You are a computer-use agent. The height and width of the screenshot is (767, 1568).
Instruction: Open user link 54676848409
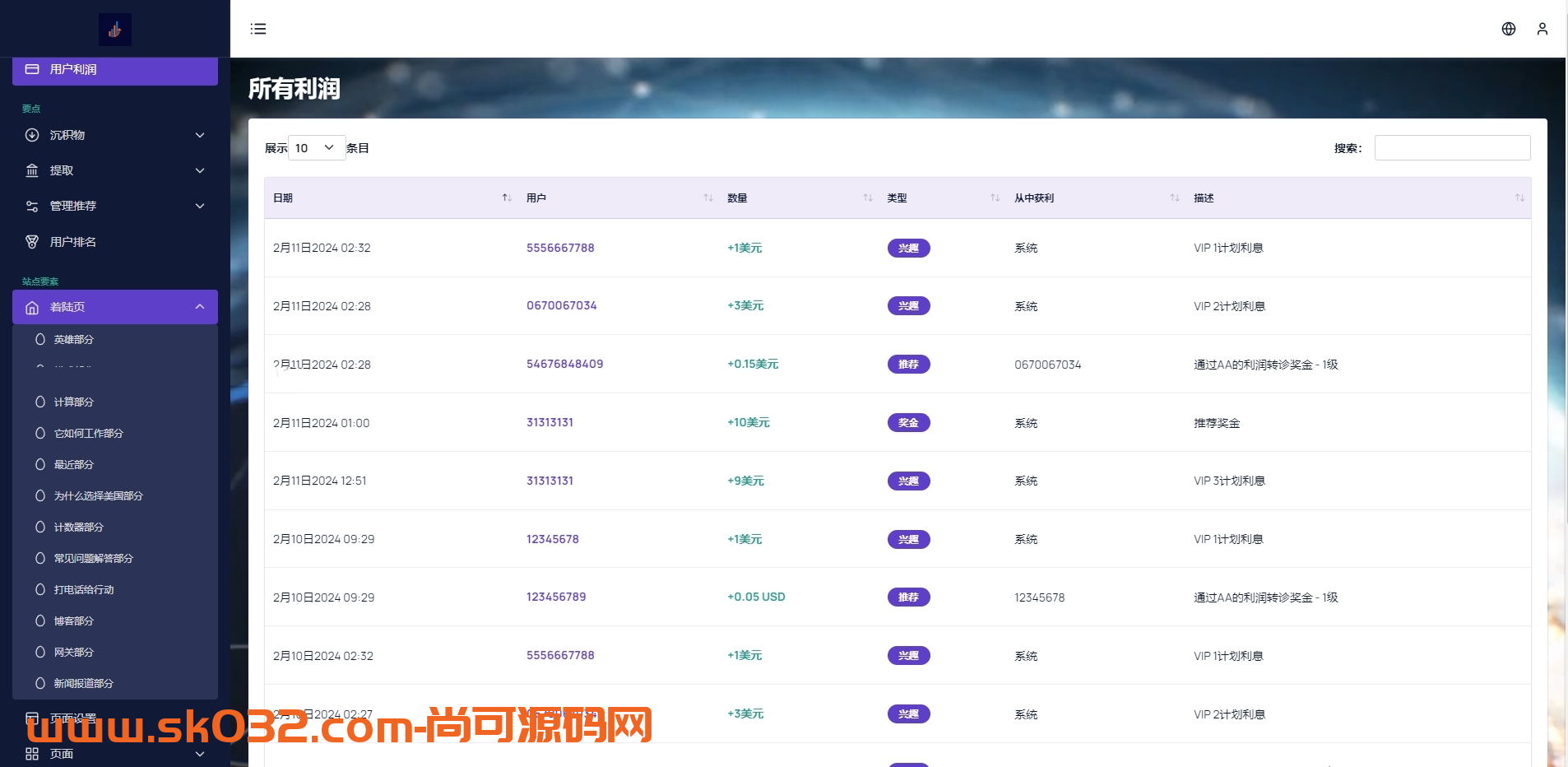coord(565,364)
